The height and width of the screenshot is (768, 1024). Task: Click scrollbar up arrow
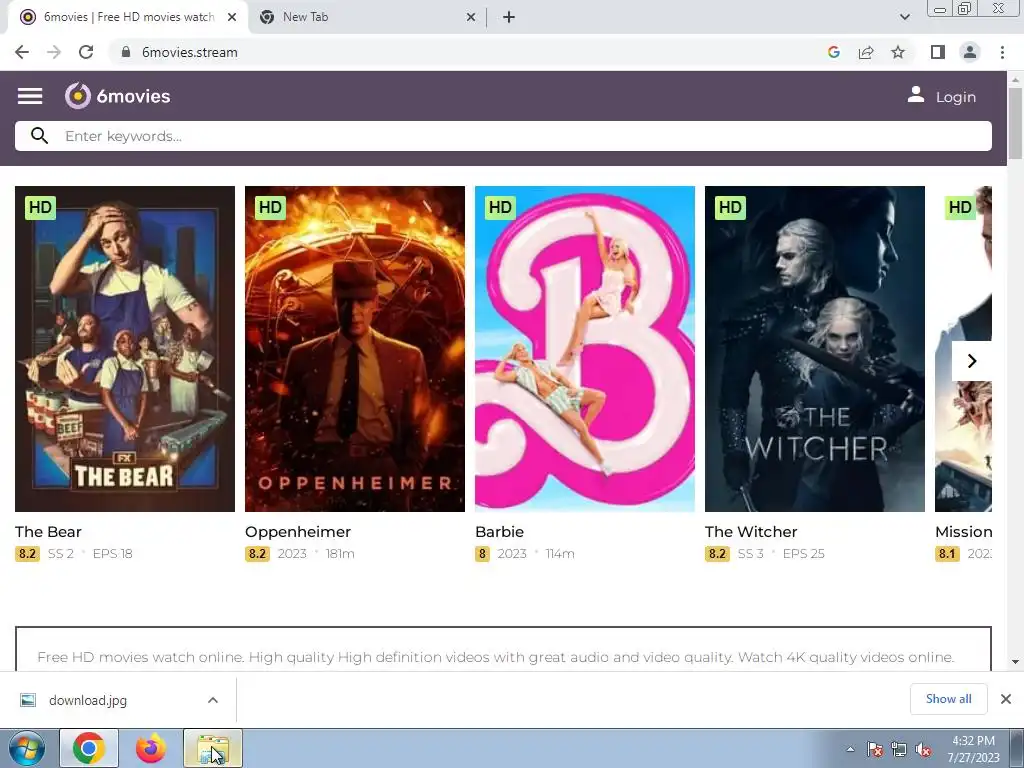click(x=1015, y=79)
